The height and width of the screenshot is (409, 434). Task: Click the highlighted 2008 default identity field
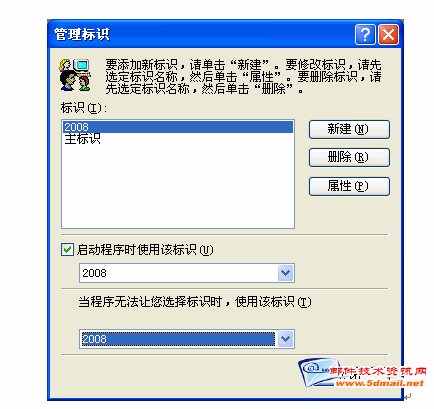[178, 339]
